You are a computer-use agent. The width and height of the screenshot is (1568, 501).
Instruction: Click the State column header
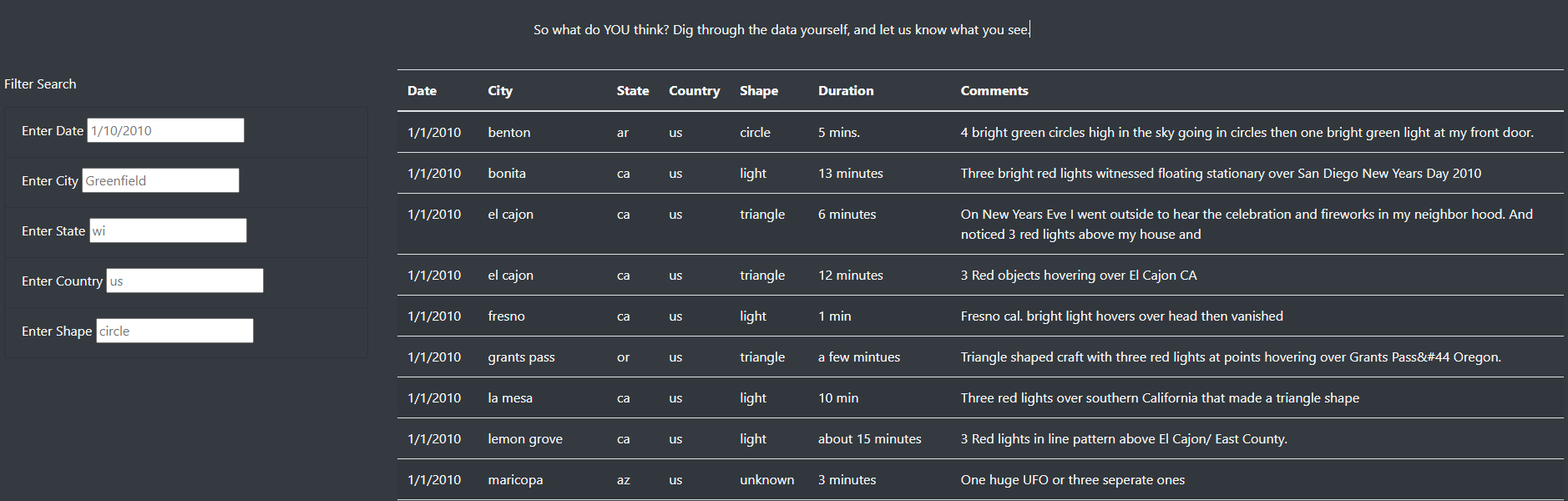pyautogui.click(x=633, y=90)
